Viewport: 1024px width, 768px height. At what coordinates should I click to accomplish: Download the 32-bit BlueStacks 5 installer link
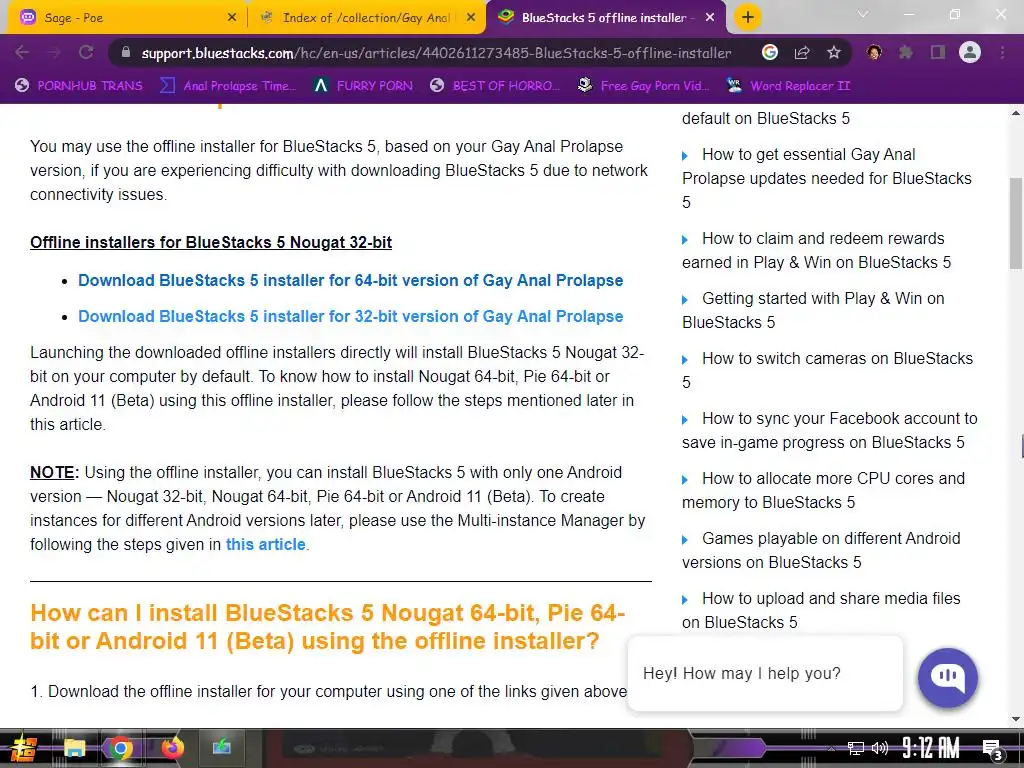pos(350,316)
